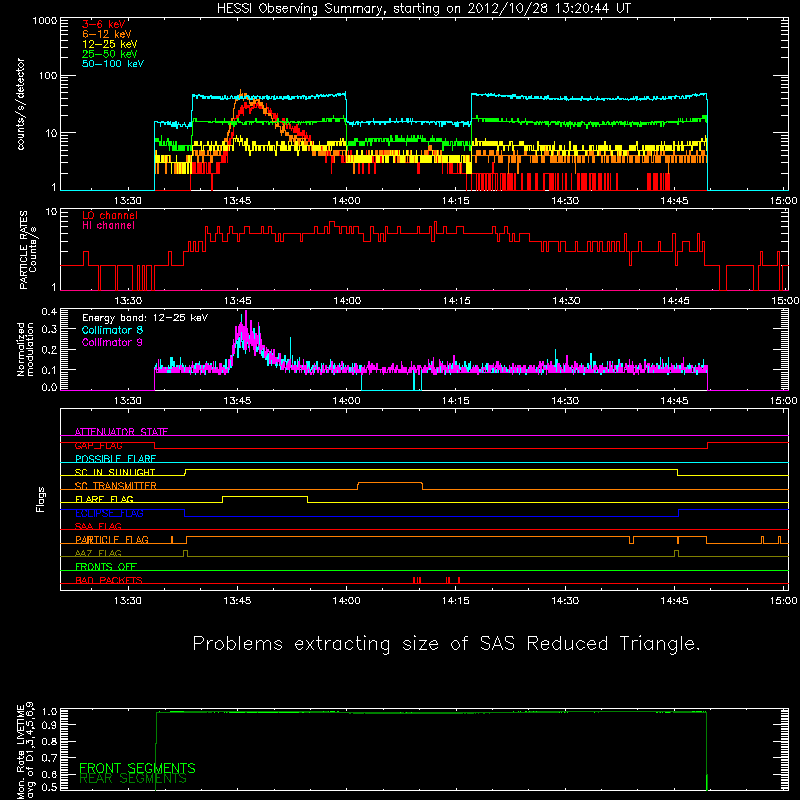800x800 pixels.
Task: Click the SC_TRANSMITTER flag label
Action: [x=116, y=486]
